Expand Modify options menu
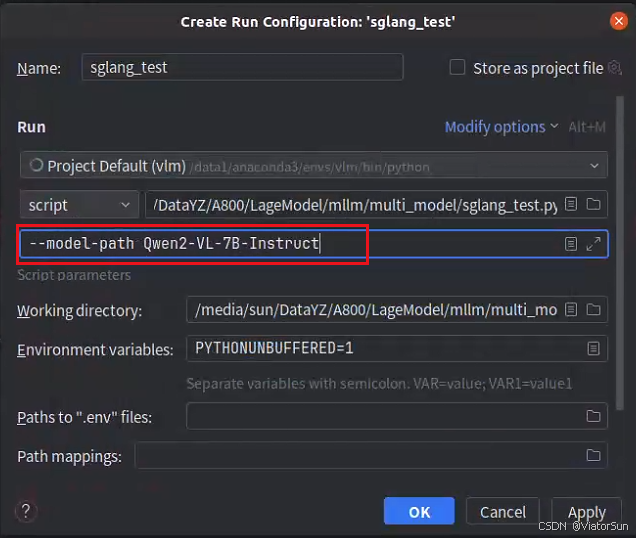This screenshot has width=636, height=538. point(501,127)
